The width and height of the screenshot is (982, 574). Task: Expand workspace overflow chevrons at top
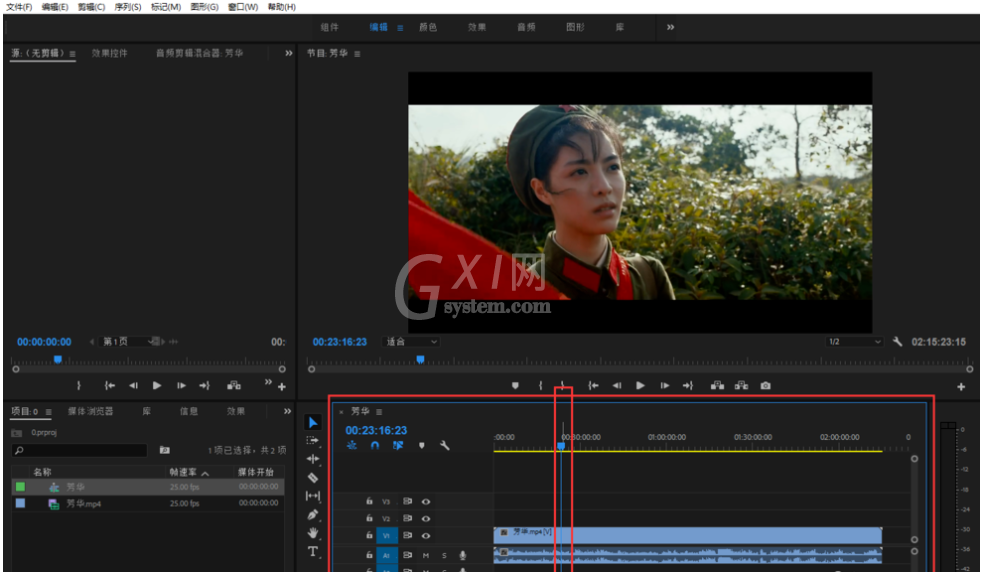coord(670,27)
